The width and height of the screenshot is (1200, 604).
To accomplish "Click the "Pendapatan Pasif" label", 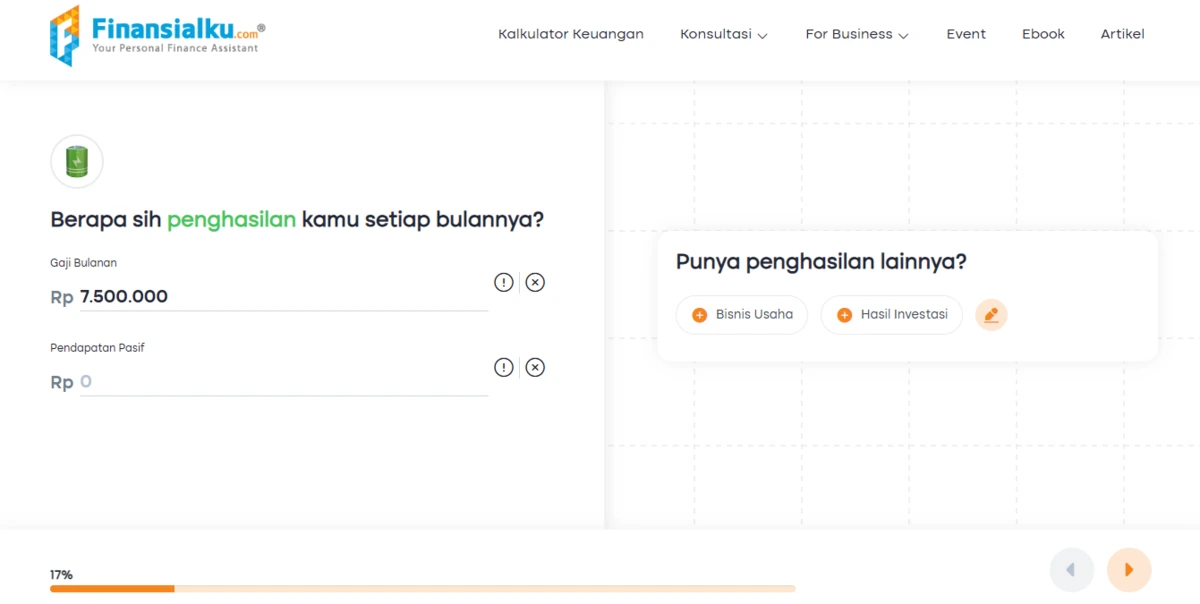I will click(x=98, y=348).
